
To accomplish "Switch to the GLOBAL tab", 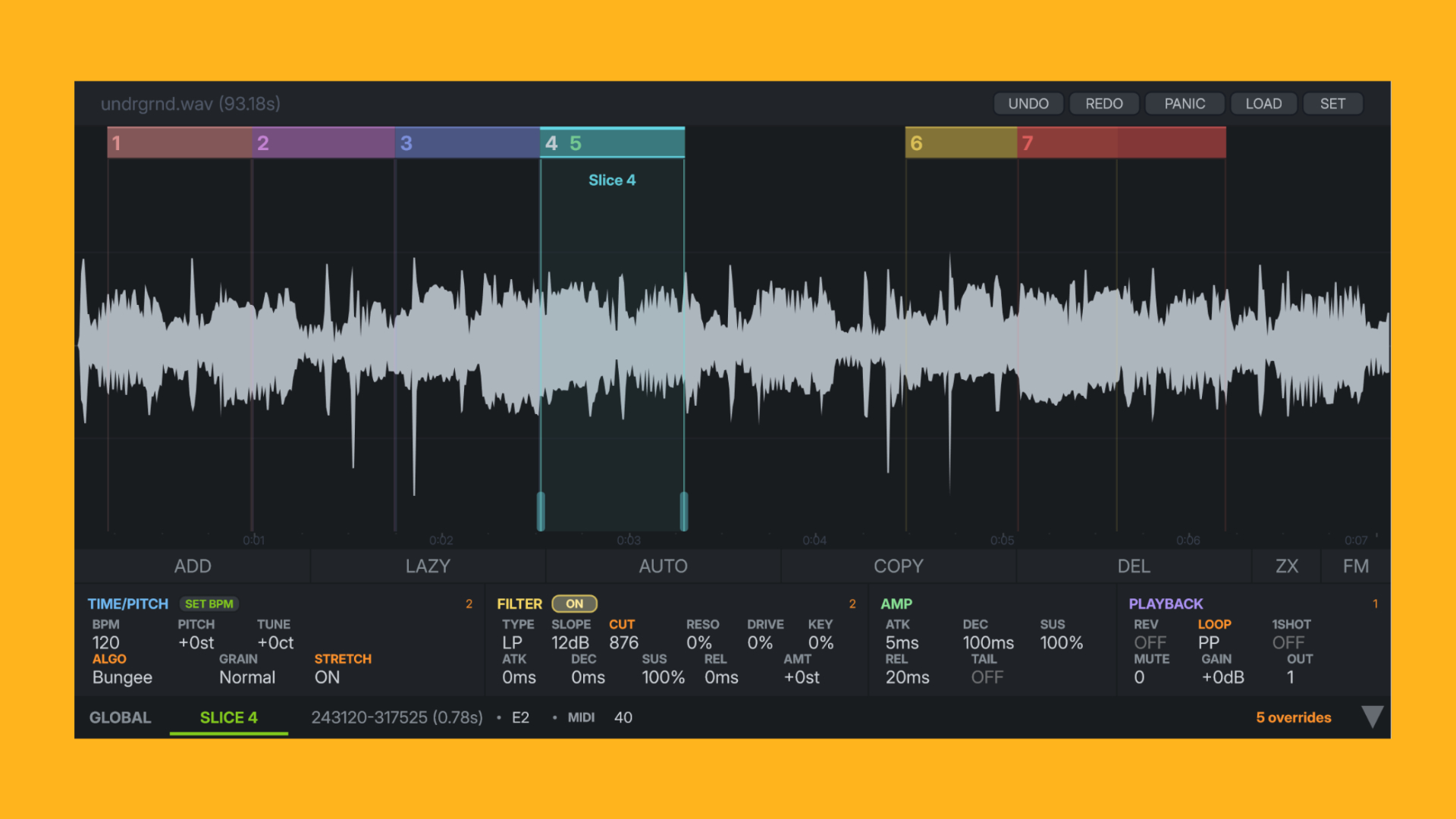I will [x=120, y=717].
